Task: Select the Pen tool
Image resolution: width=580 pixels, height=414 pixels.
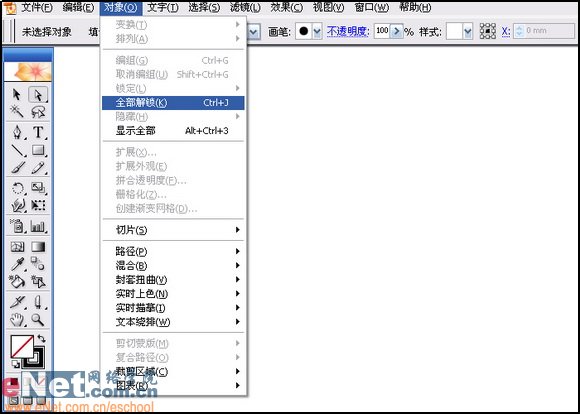Action: click(x=17, y=132)
